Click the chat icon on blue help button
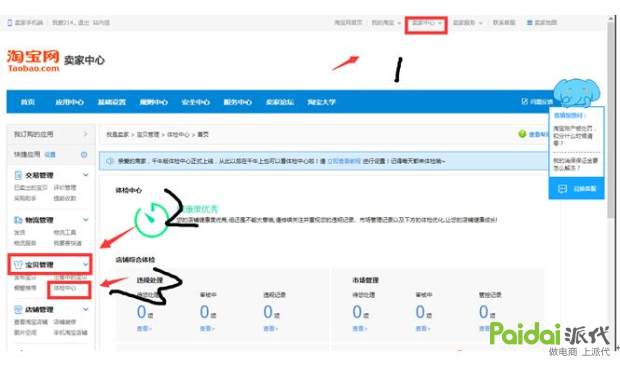Image resolution: width=620 pixels, height=366 pixels. 562,189
